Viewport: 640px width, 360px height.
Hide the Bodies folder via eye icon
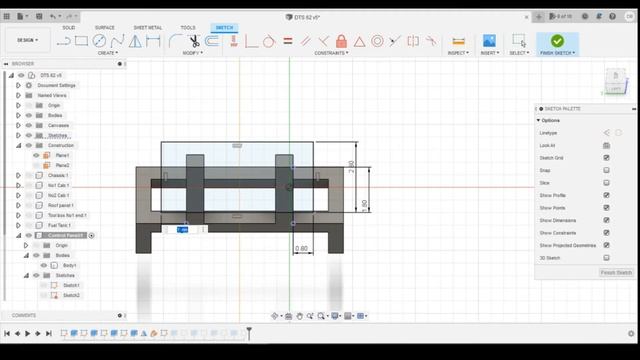click(29, 115)
